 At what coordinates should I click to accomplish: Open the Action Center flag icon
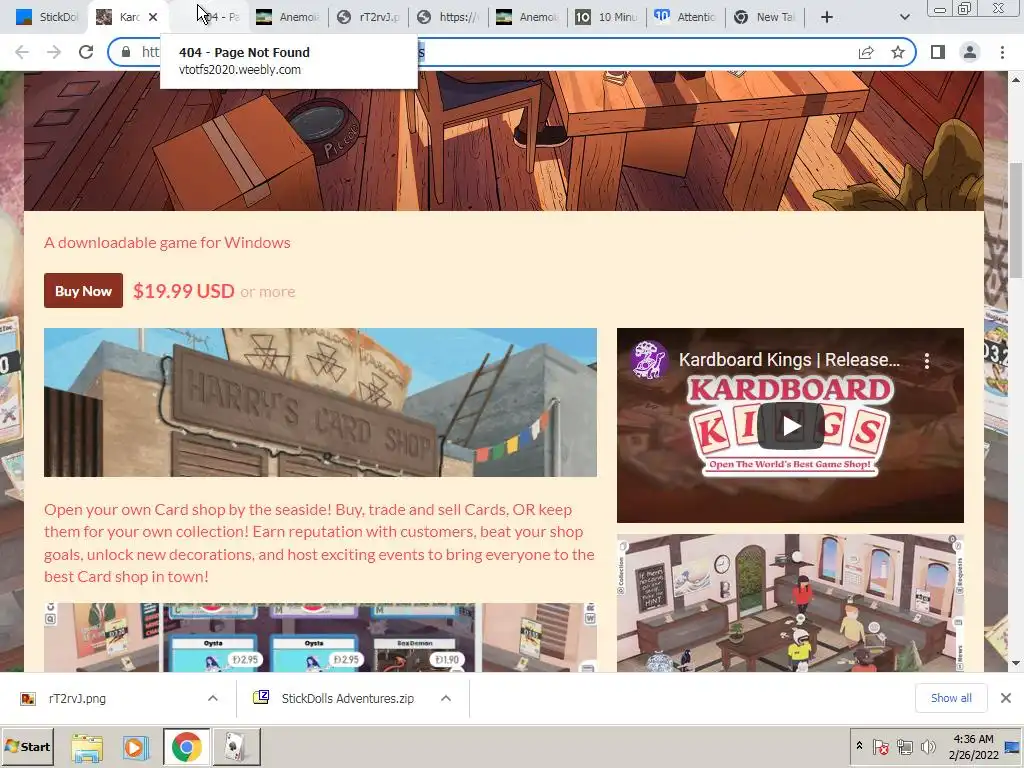[880, 746]
